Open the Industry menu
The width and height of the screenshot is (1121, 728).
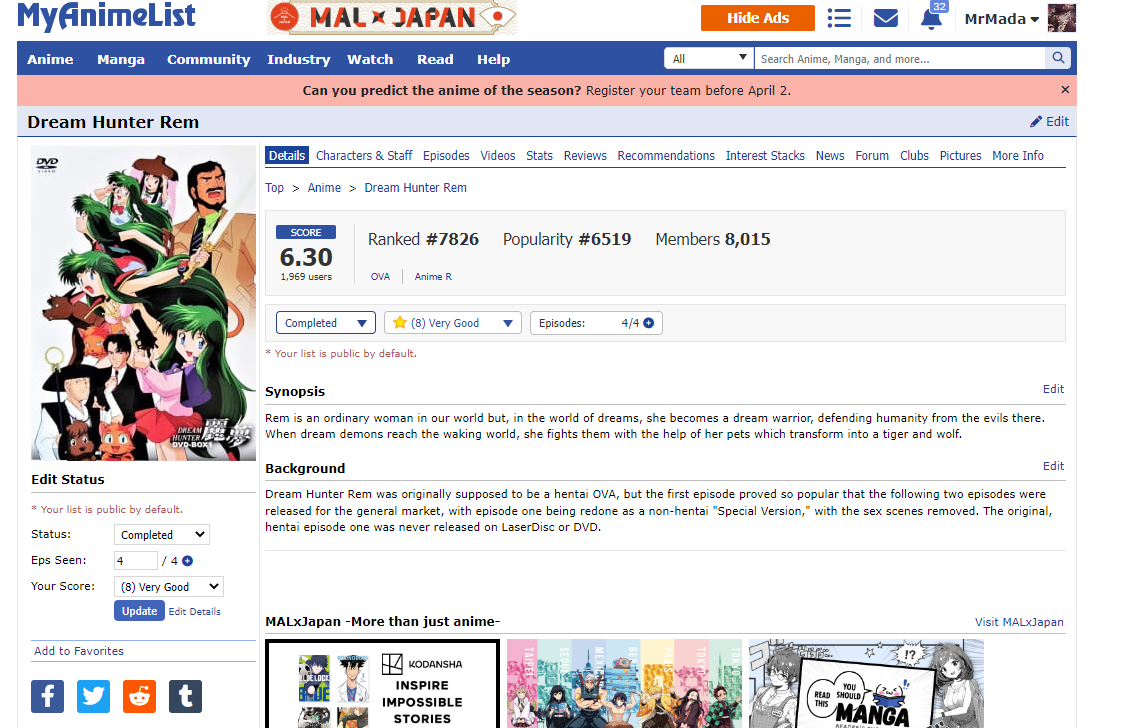point(299,59)
